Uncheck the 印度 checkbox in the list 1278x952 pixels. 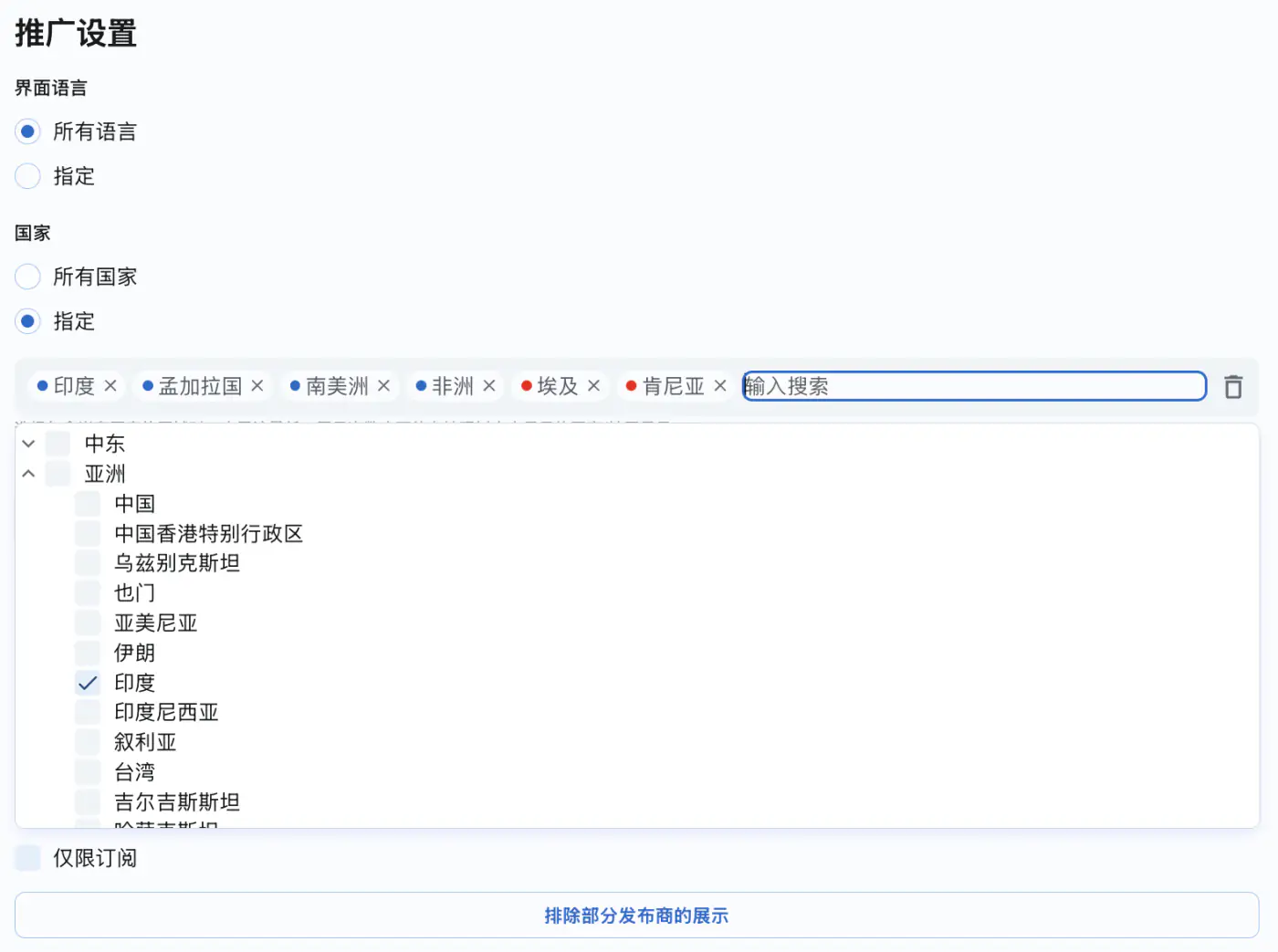(x=88, y=683)
